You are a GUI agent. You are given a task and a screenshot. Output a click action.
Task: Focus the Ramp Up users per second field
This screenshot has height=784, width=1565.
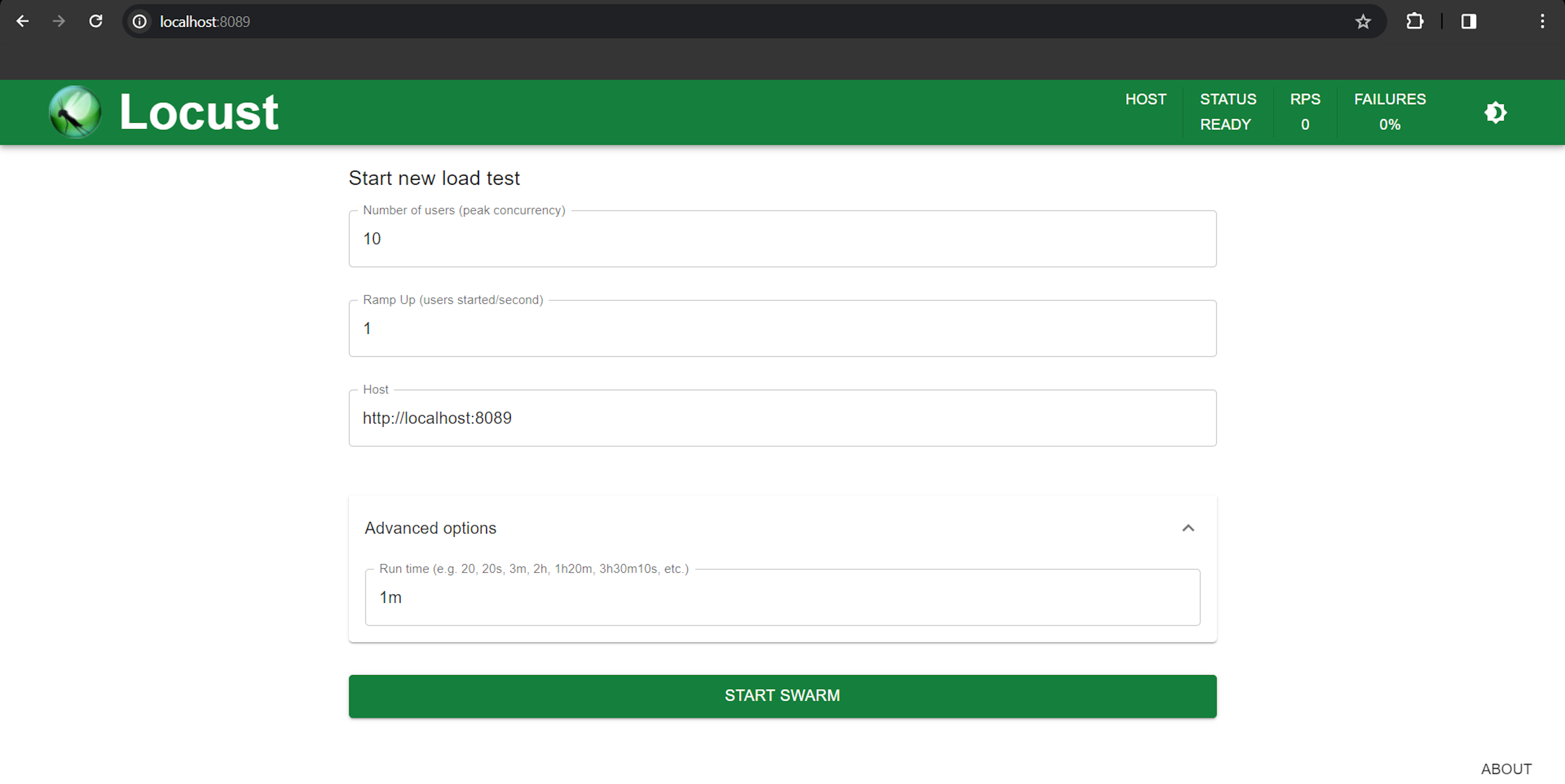pyautogui.click(x=782, y=328)
